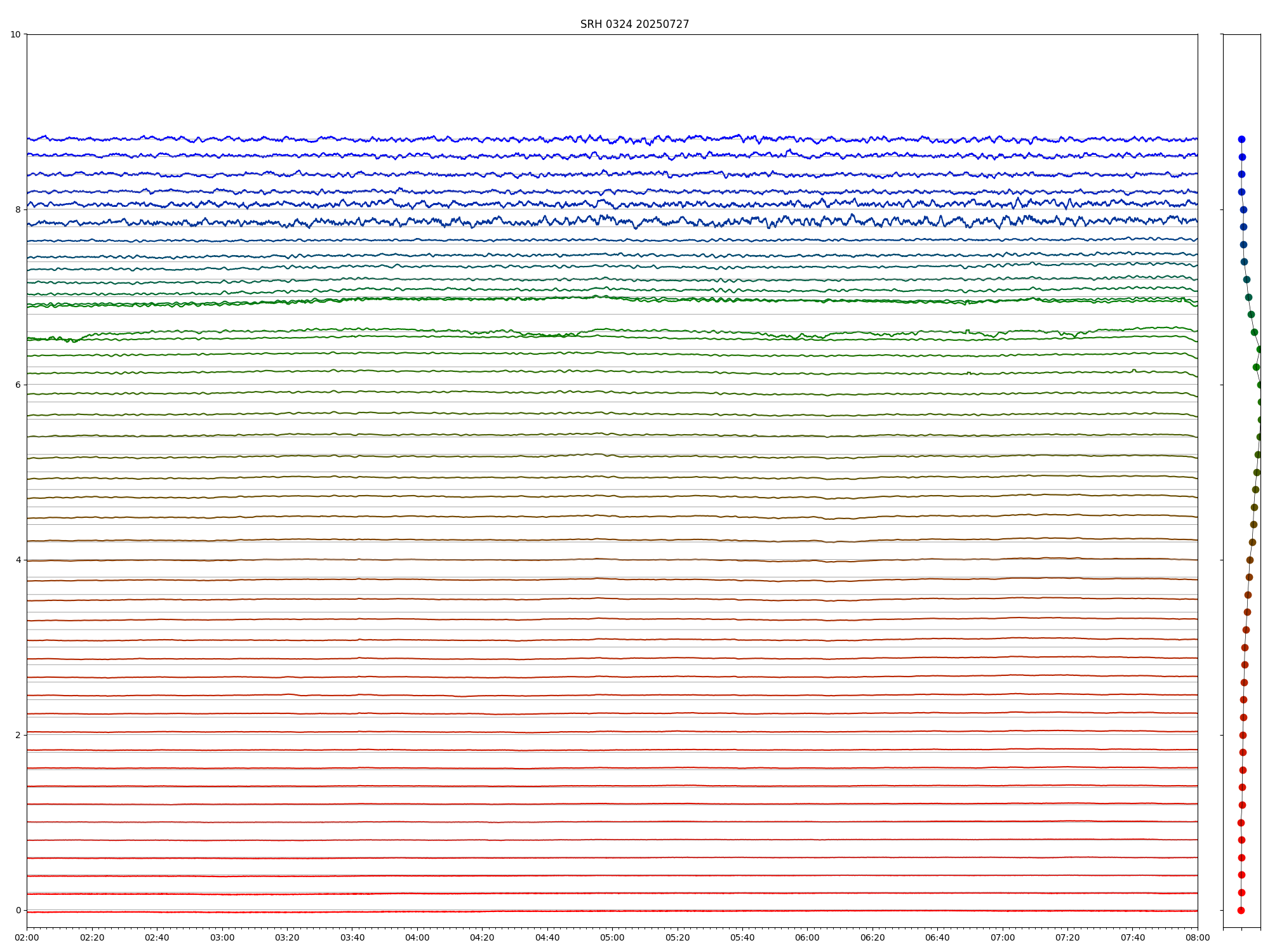The width and height of the screenshot is (1270, 952).
Task: Click the bottom red trace line at 04:00
Action: click(417, 911)
